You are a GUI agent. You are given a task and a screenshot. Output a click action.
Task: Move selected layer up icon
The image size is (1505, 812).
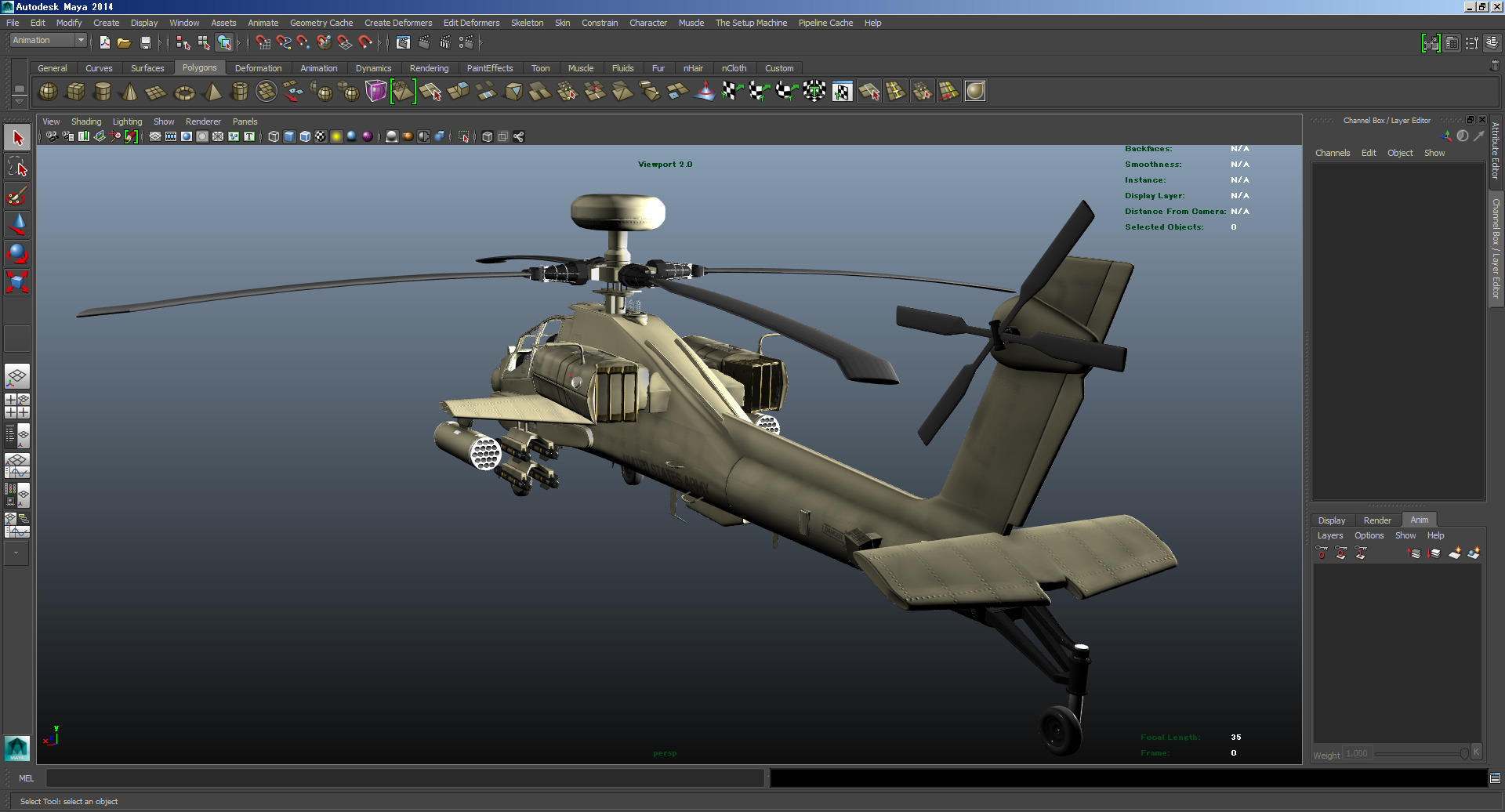point(1415,553)
